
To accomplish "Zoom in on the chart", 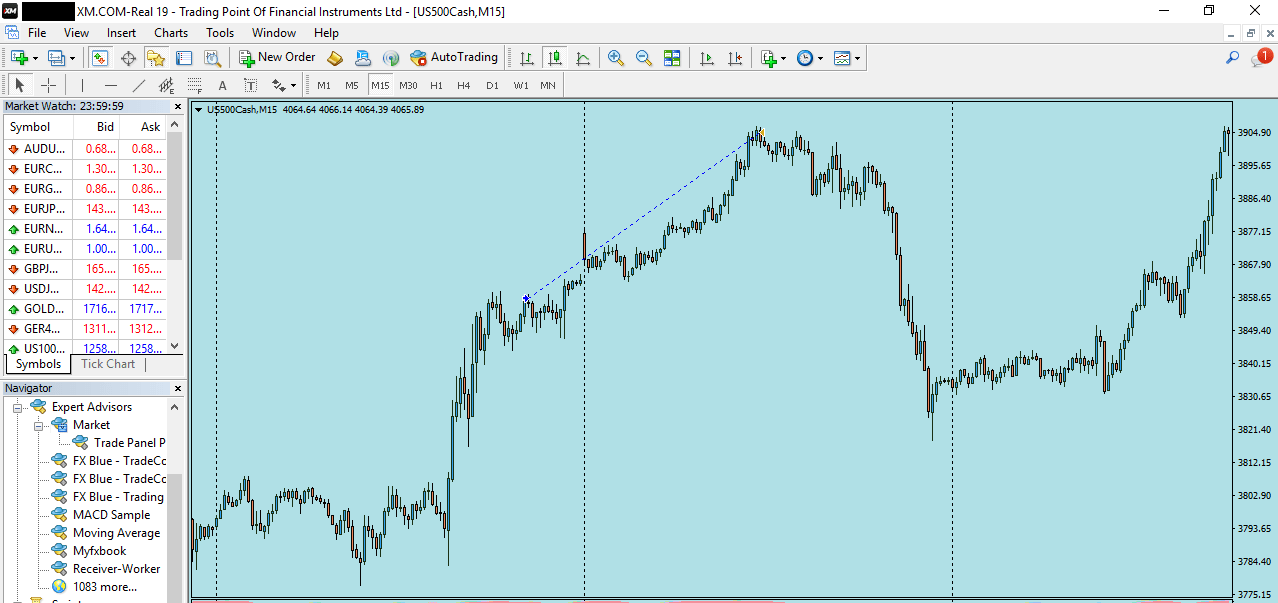I will click(x=616, y=58).
